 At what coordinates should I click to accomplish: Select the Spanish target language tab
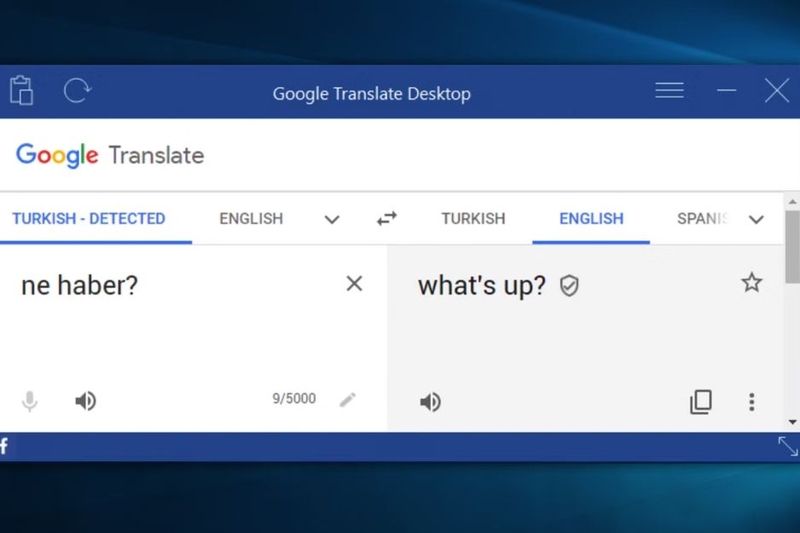[703, 218]
